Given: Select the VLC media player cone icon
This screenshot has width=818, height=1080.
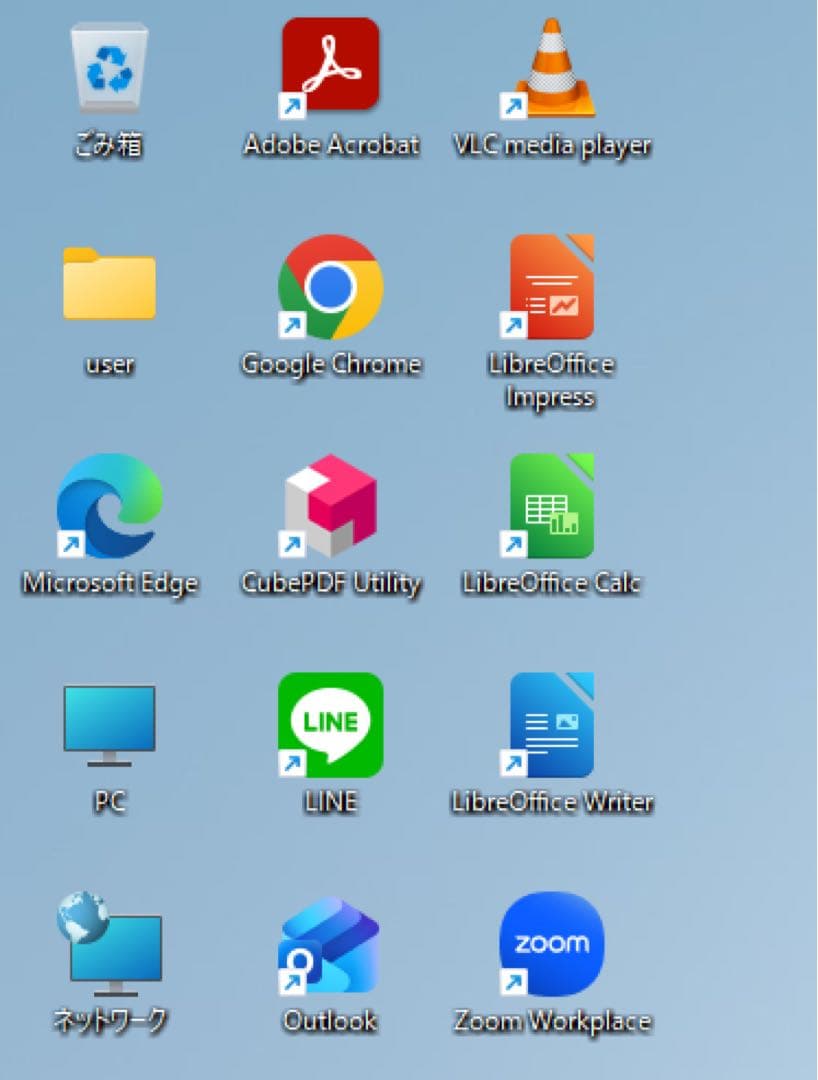Looking at the screenshot, I should tap(552, 68).
